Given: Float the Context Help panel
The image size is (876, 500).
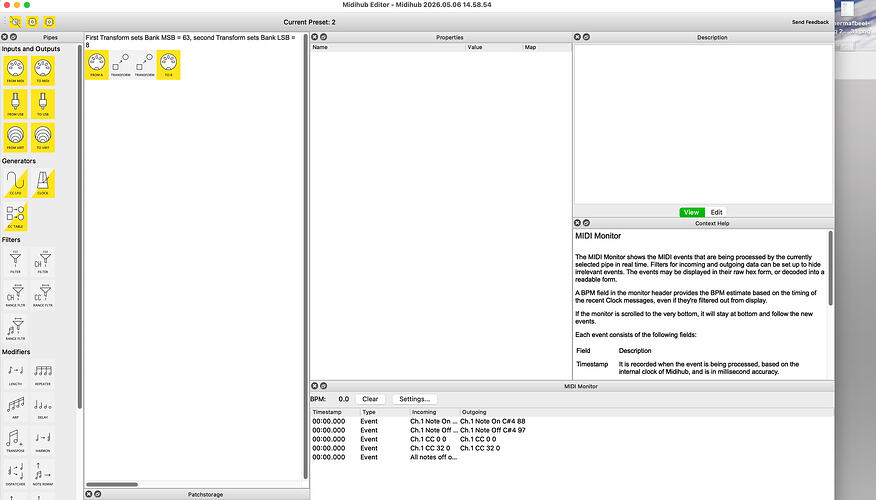Looking at the screenshot, I should (586, 223).
